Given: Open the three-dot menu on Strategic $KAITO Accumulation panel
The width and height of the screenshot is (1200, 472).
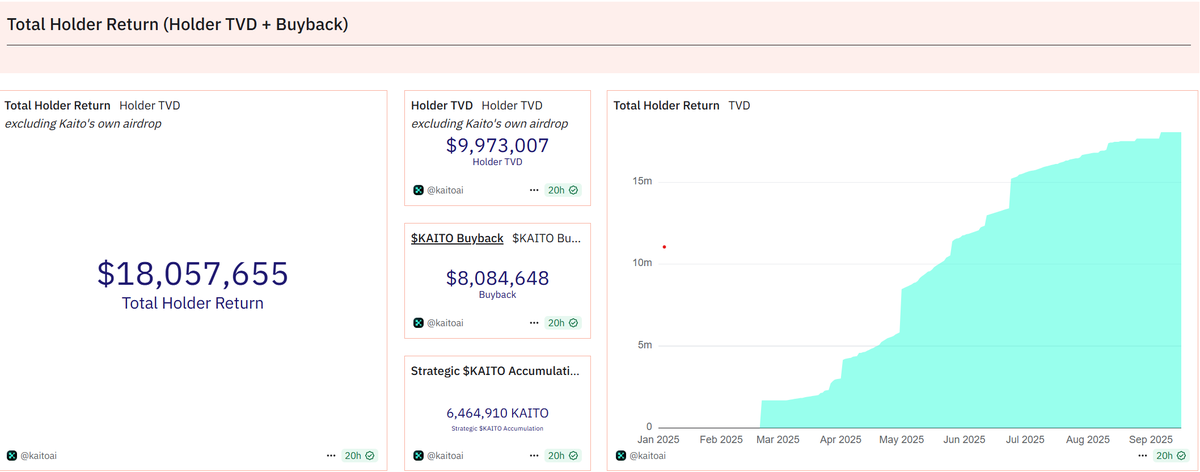Looking at the screenshot, I should pos(535,455).
